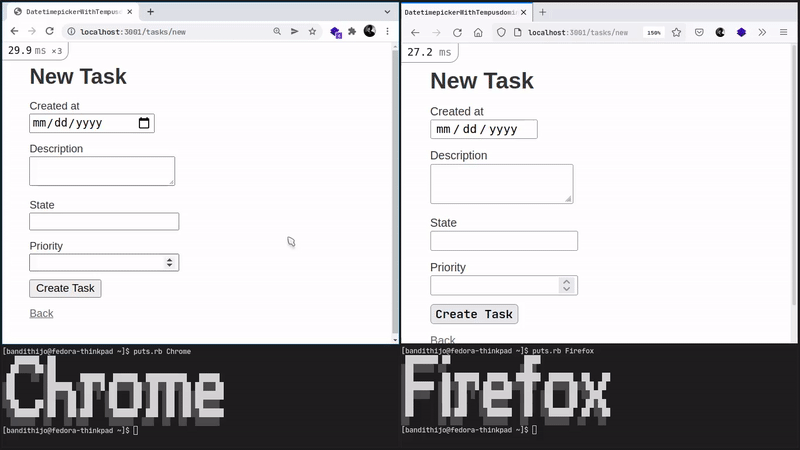800x450 pixels.
Task: Click the Create Task button in Chrome
Action: tap(65, 288)
